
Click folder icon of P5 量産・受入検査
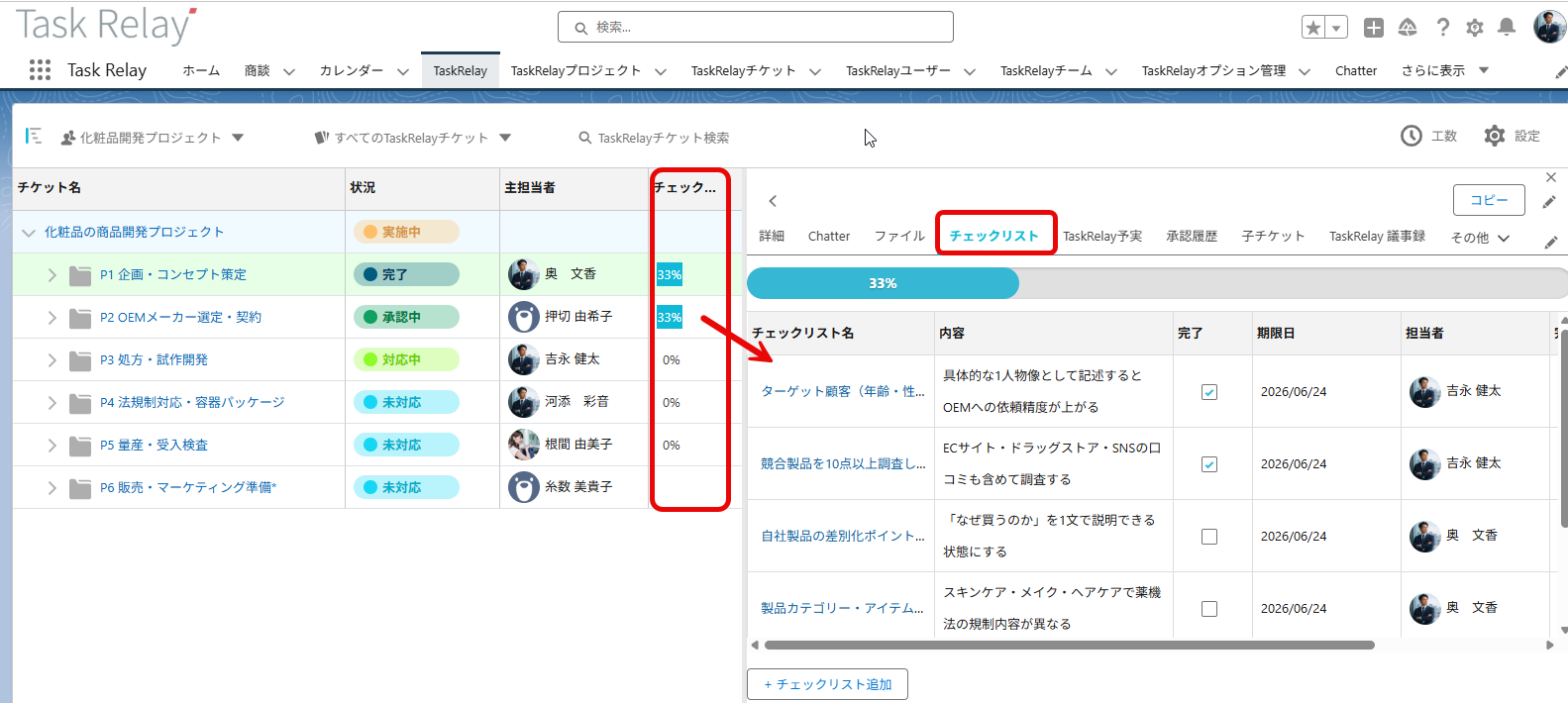coord(80,446)
